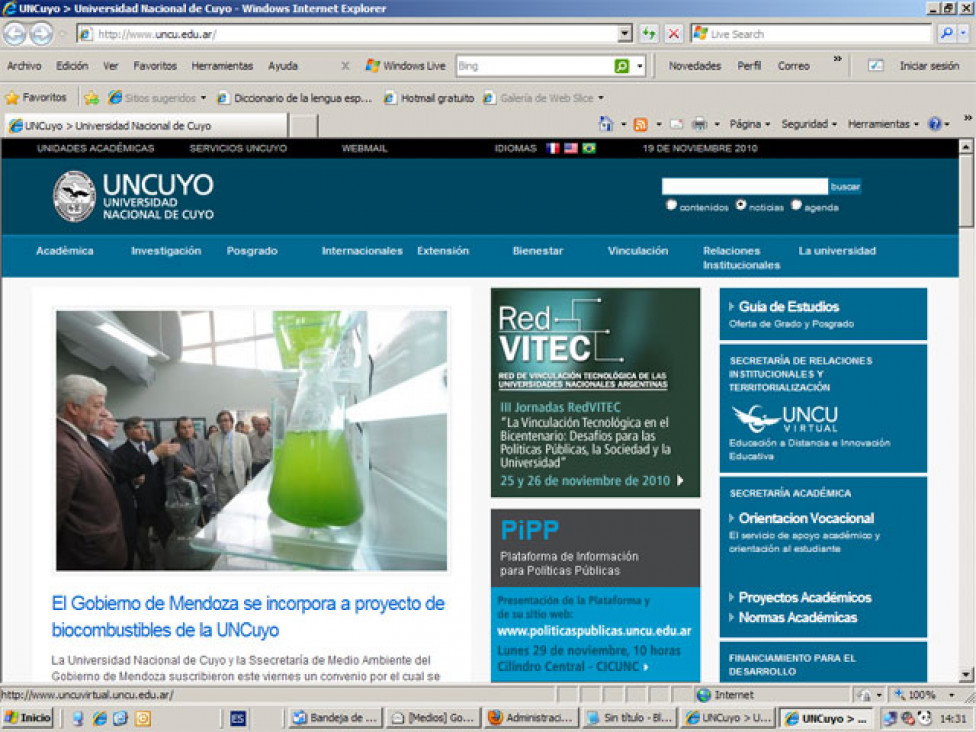Click the Live Search magnifier icon
The width and height of the screenshot is (976, 732).
(947, 34)
